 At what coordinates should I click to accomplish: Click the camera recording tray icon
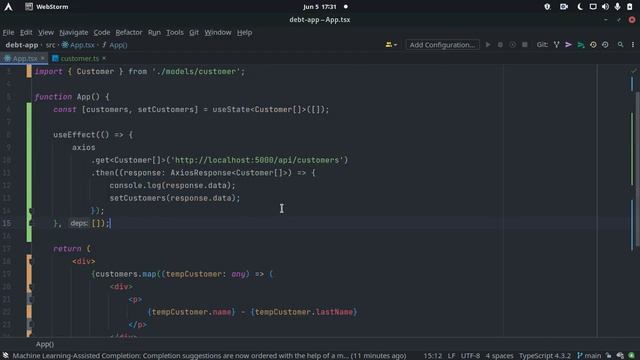pyautogui.click(x=564, y=7)
